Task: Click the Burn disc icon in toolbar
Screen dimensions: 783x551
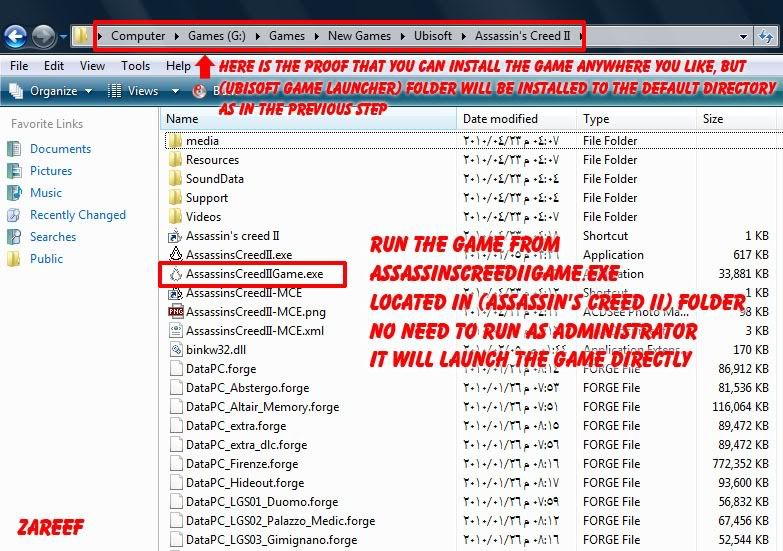Action: point(199,91)
